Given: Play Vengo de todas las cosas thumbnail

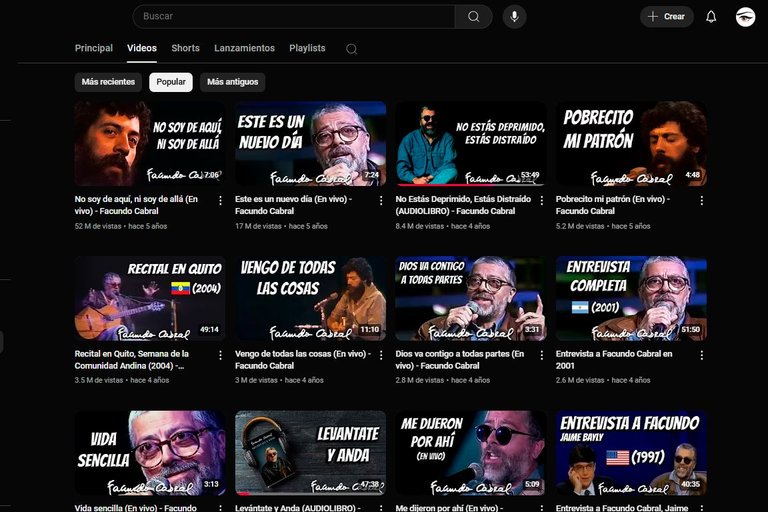Looking at the screenshot, I should click(311, 298).
